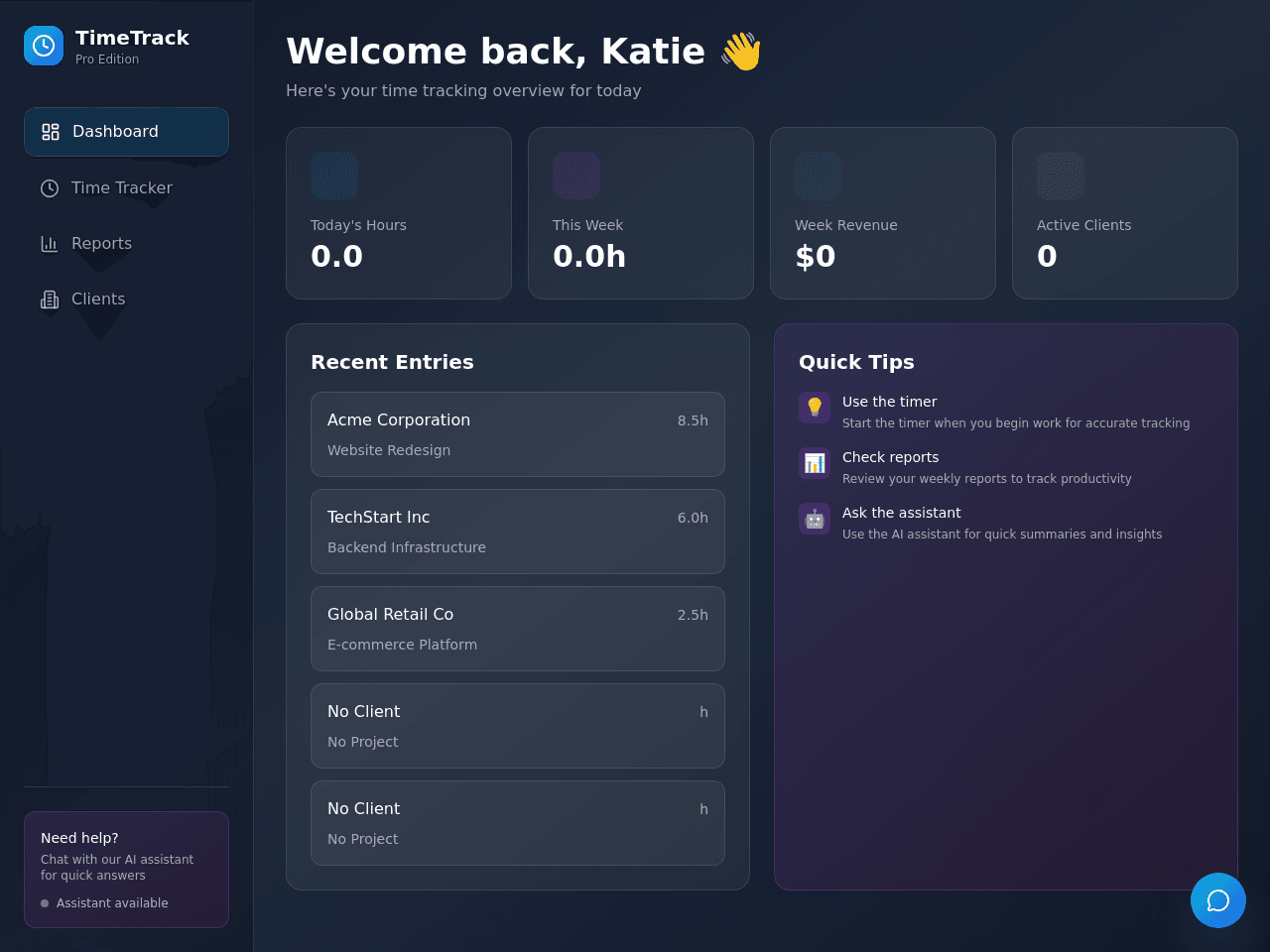Open the Acme Corporation entry
Viewport: 1270px width, 952px height.
pyautogui.click(x=518, y=434)
